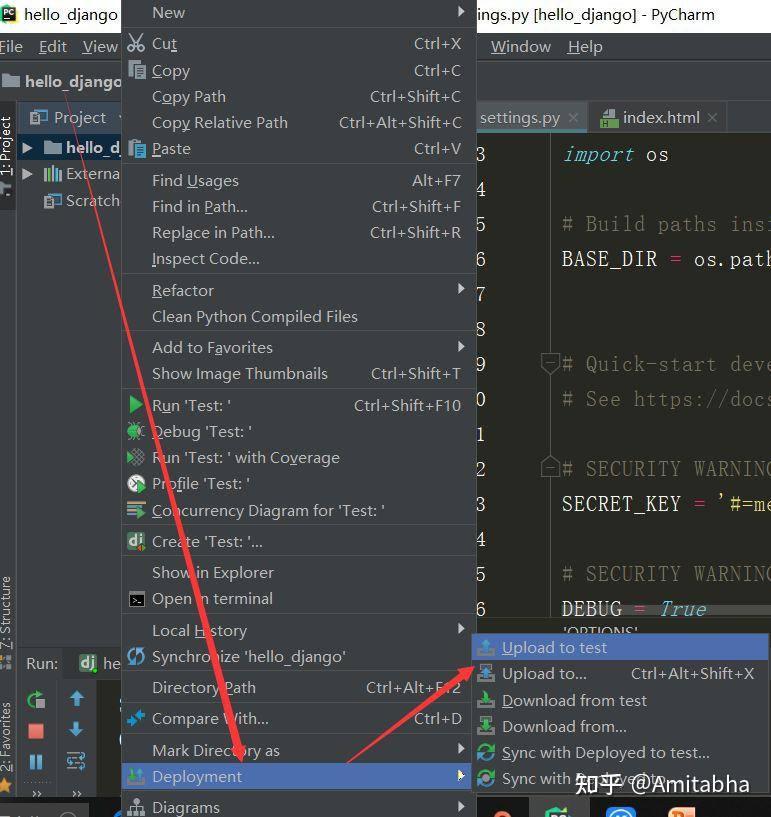
Task: Choose Find Usages menu entry
Action: [x=299, y=181]
